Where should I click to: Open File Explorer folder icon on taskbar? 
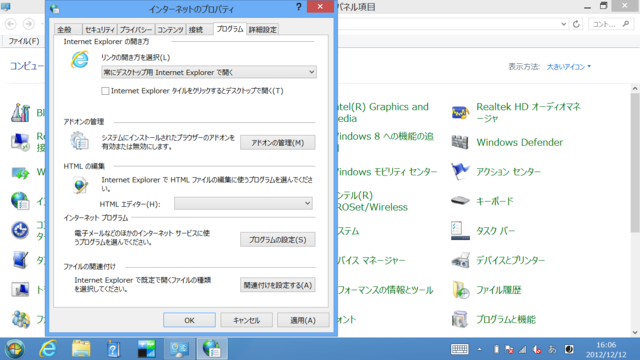tap(81, 349)
